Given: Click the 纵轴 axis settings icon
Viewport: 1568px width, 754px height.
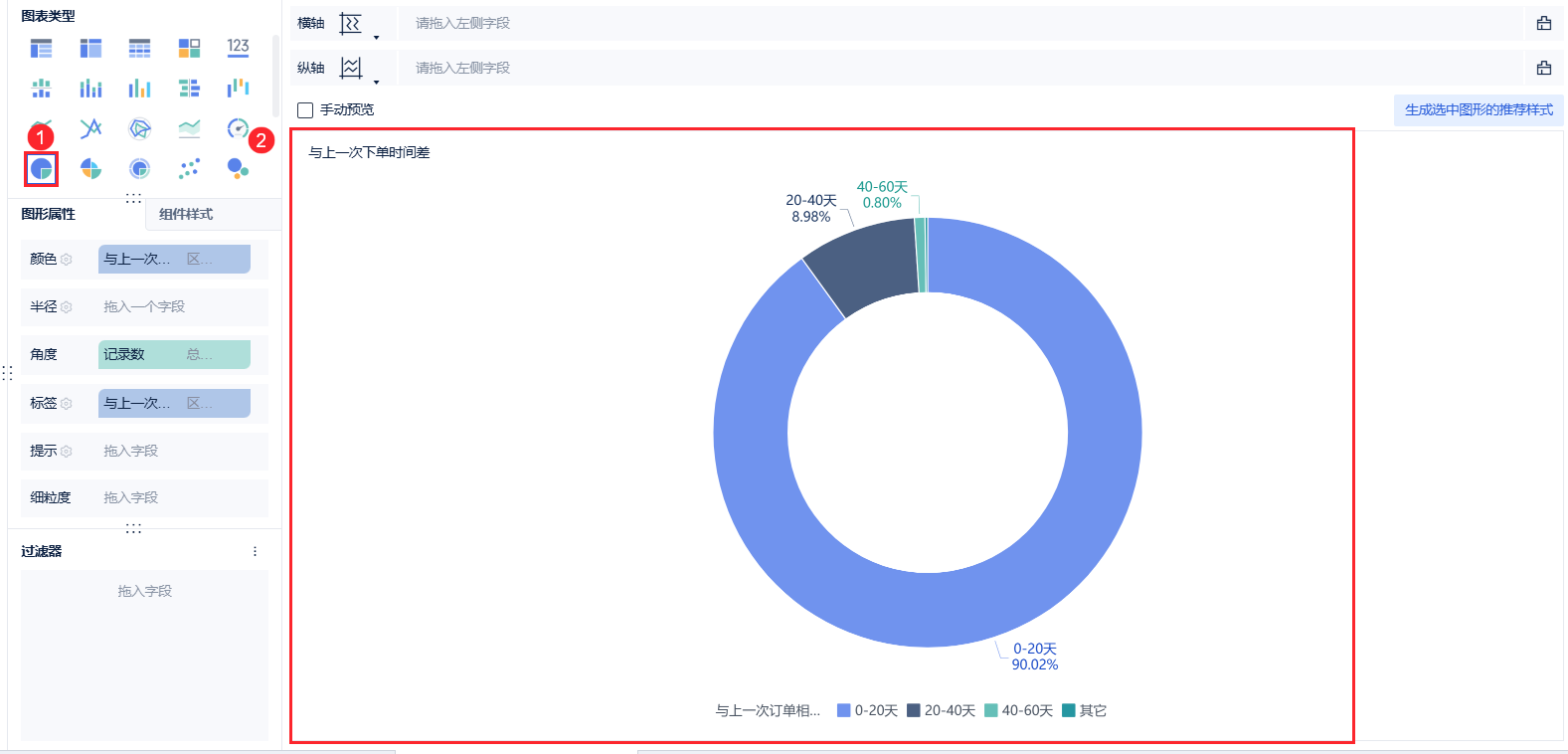Looking at the screenshot, I should (350, 68).
